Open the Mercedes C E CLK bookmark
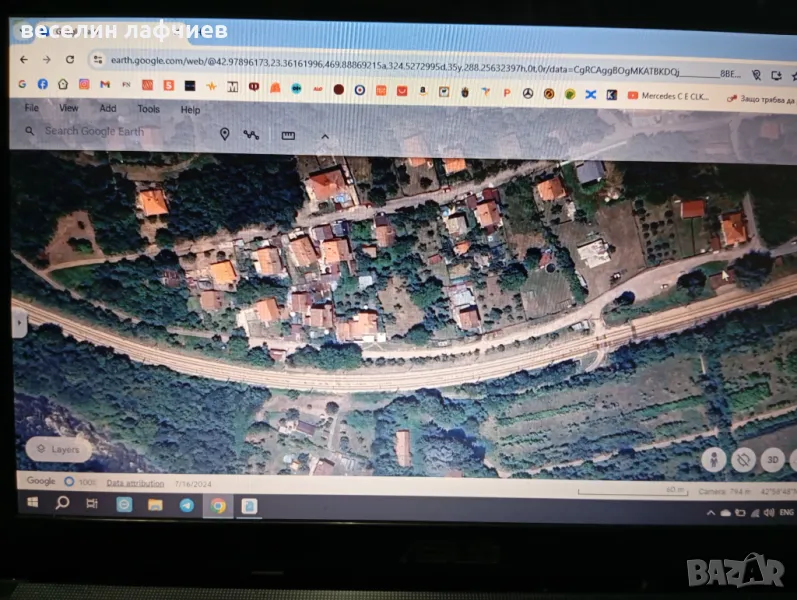The height and width of the screenshot is (600, 797). [x=671, y=95]
